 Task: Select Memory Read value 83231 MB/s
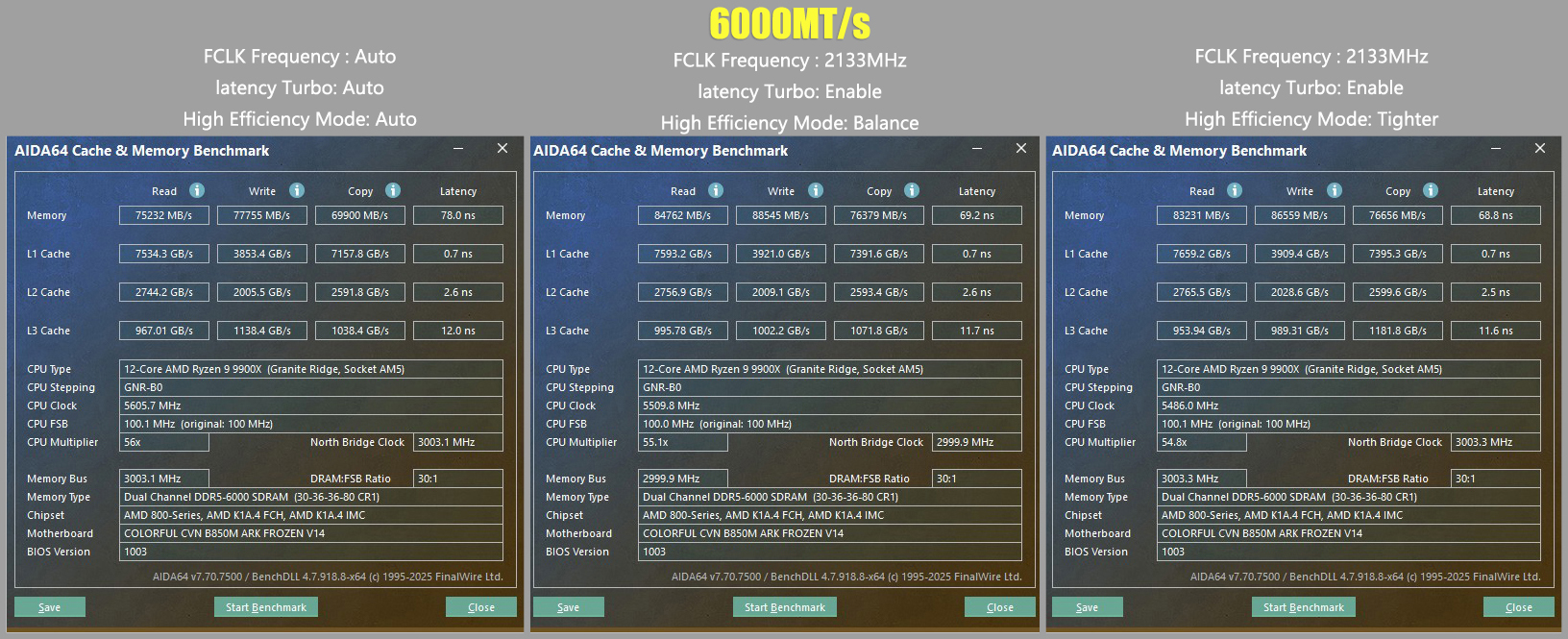click(x=1202, y=215)
